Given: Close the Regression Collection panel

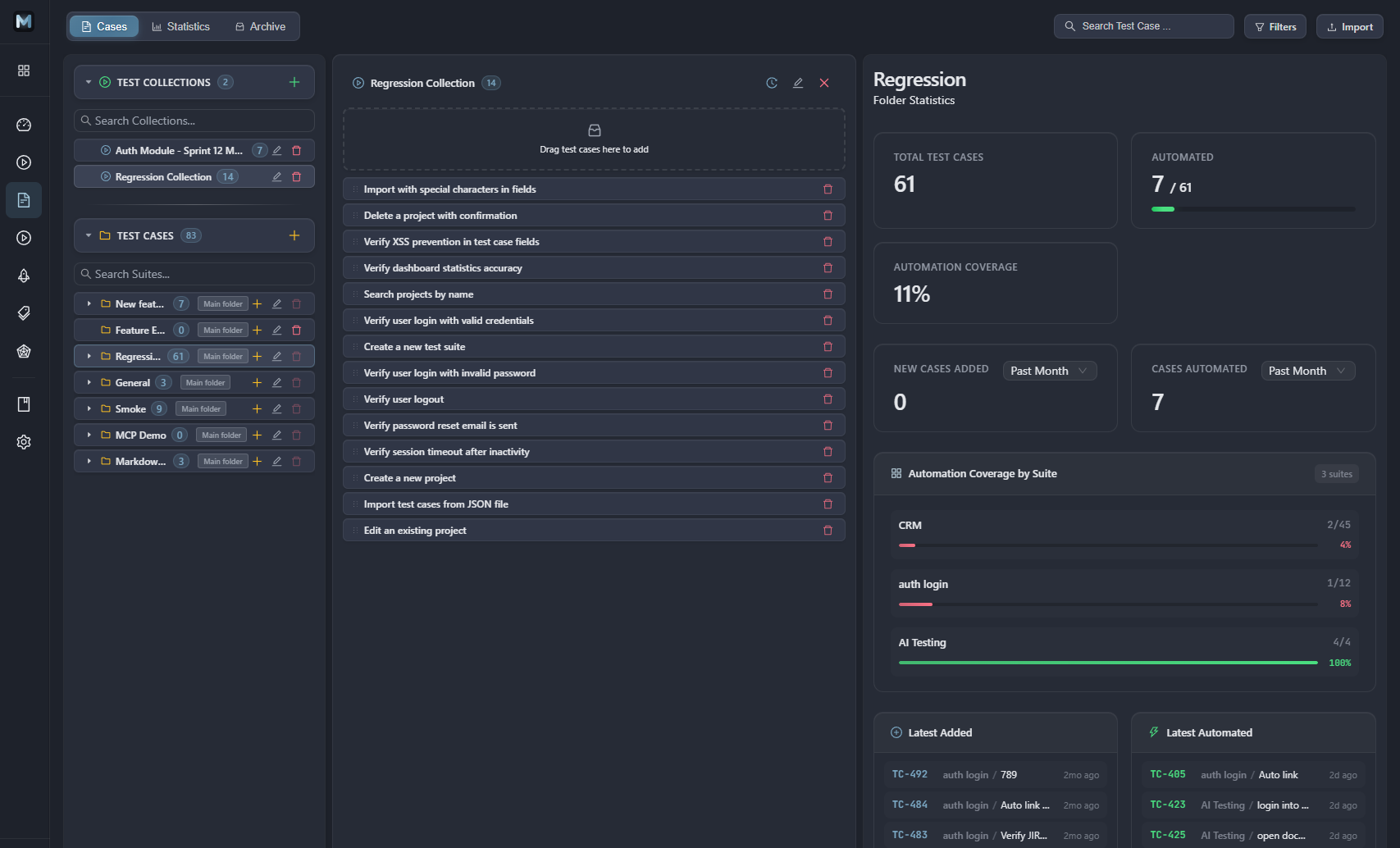Looking at the screenshot, I should pyautogui.click(x=824, y=83).
